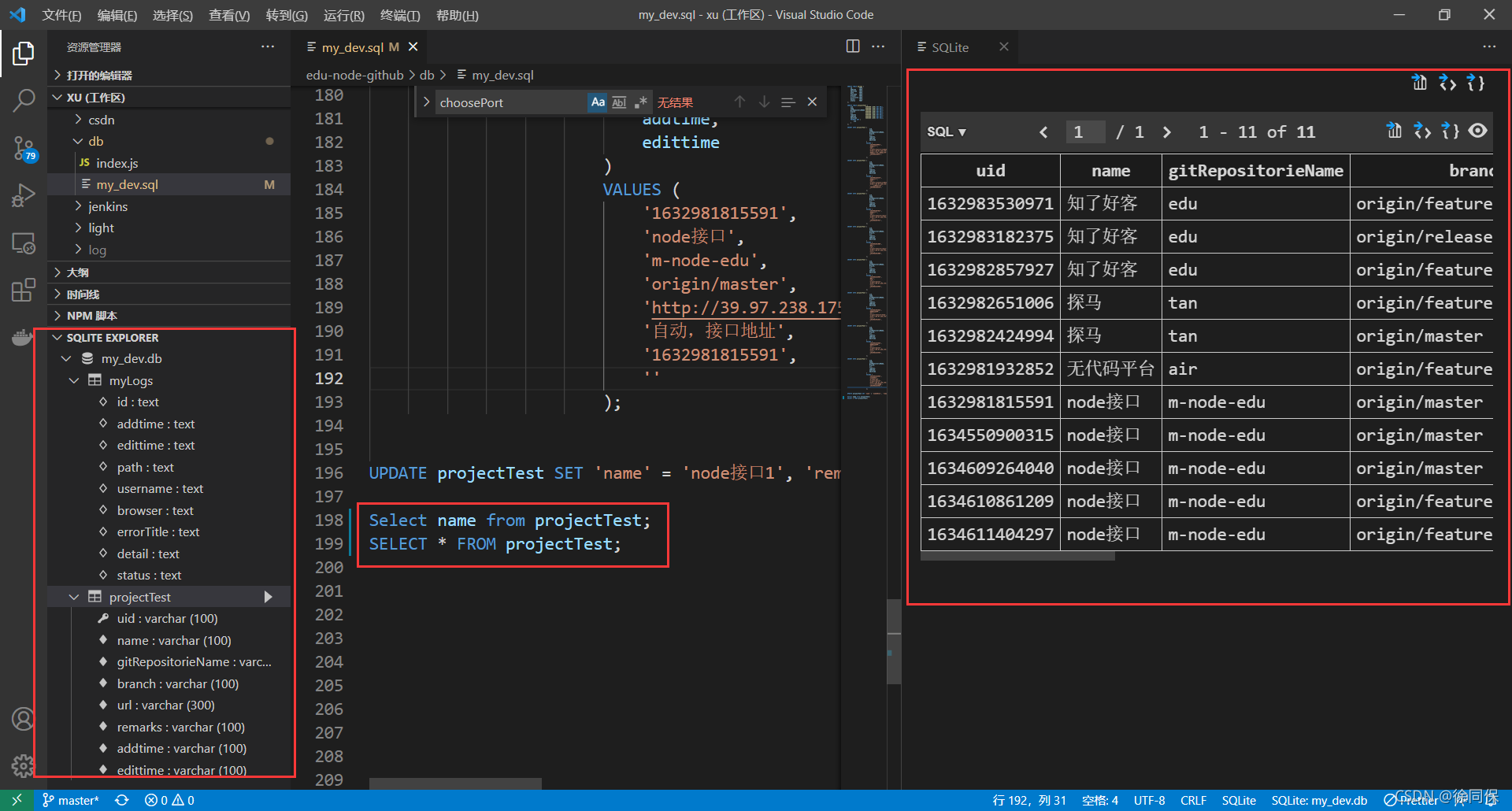1512x811 pixels.
Task: Show errors and warnings in status bar
Action: (169, 800)
